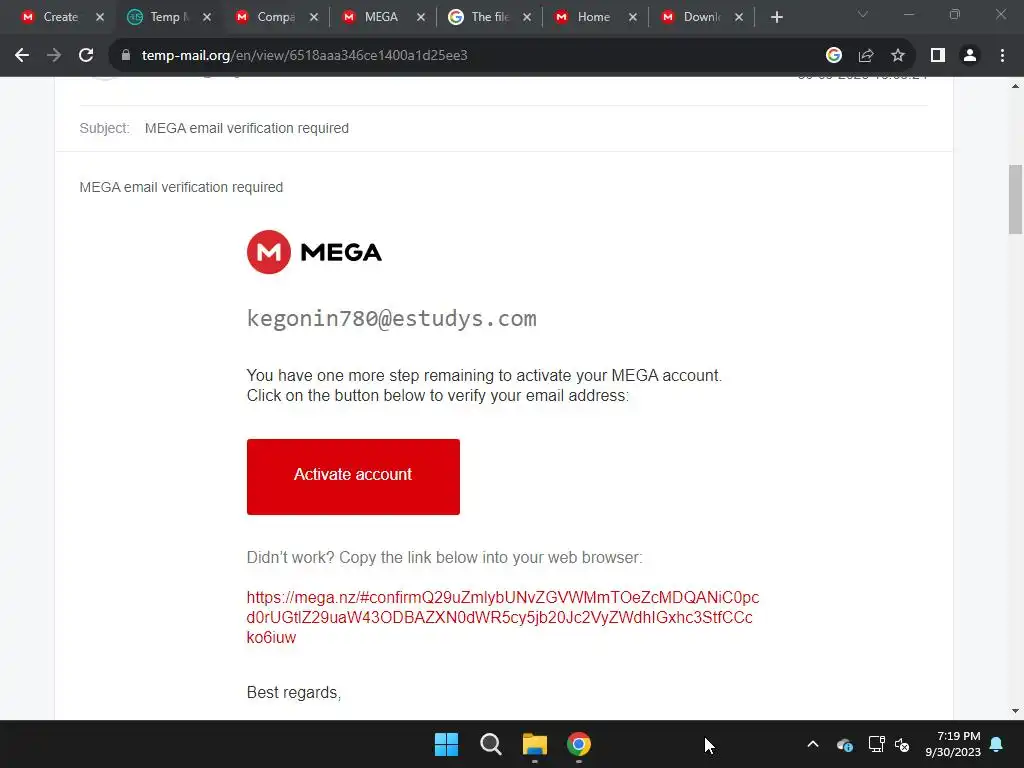Open Chrome three-dot menu
The height and width of the screenshot is (768, 1024).
click(1002, 56)
